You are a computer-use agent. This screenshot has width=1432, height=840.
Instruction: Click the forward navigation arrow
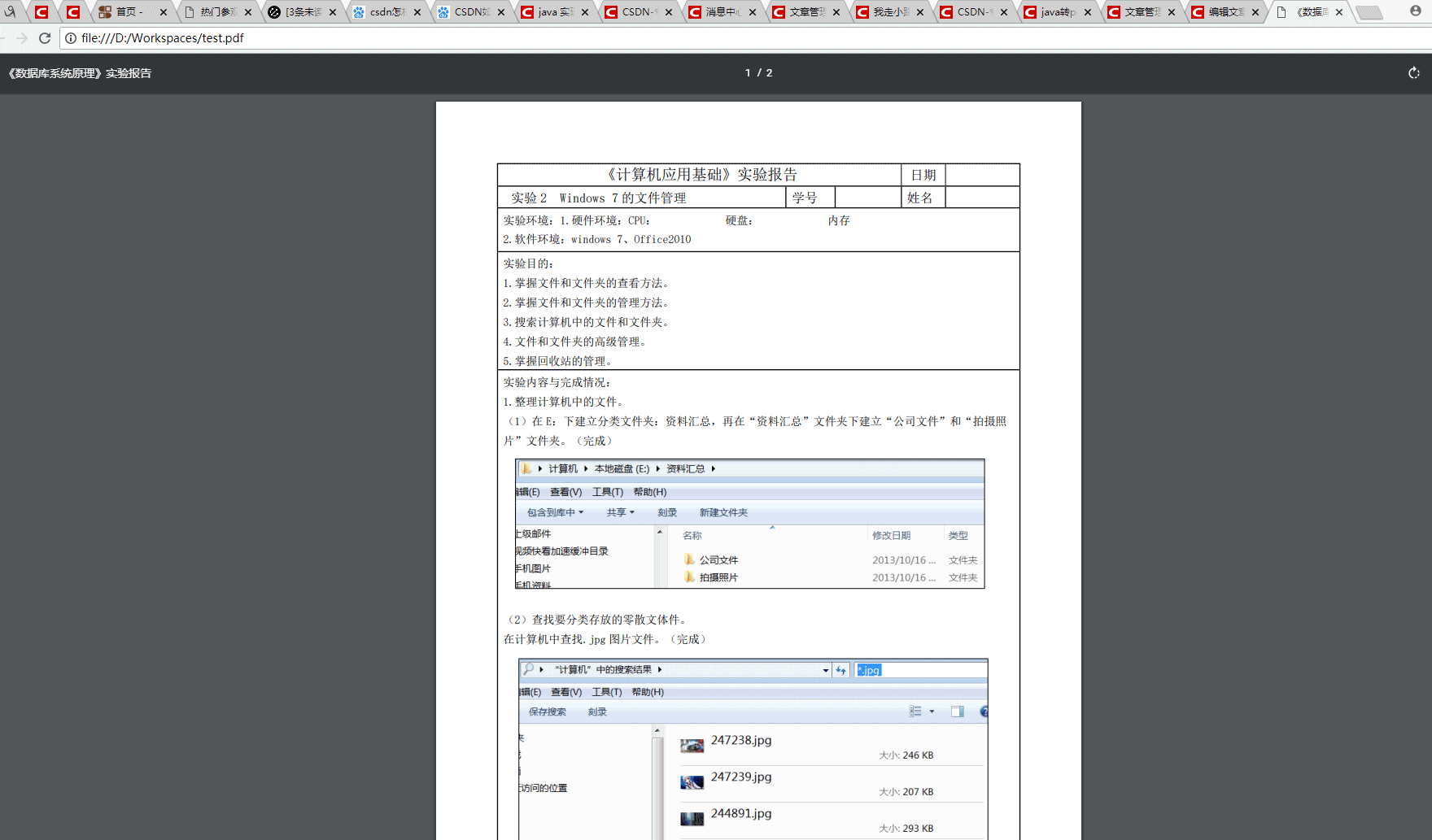pos(22,38)
